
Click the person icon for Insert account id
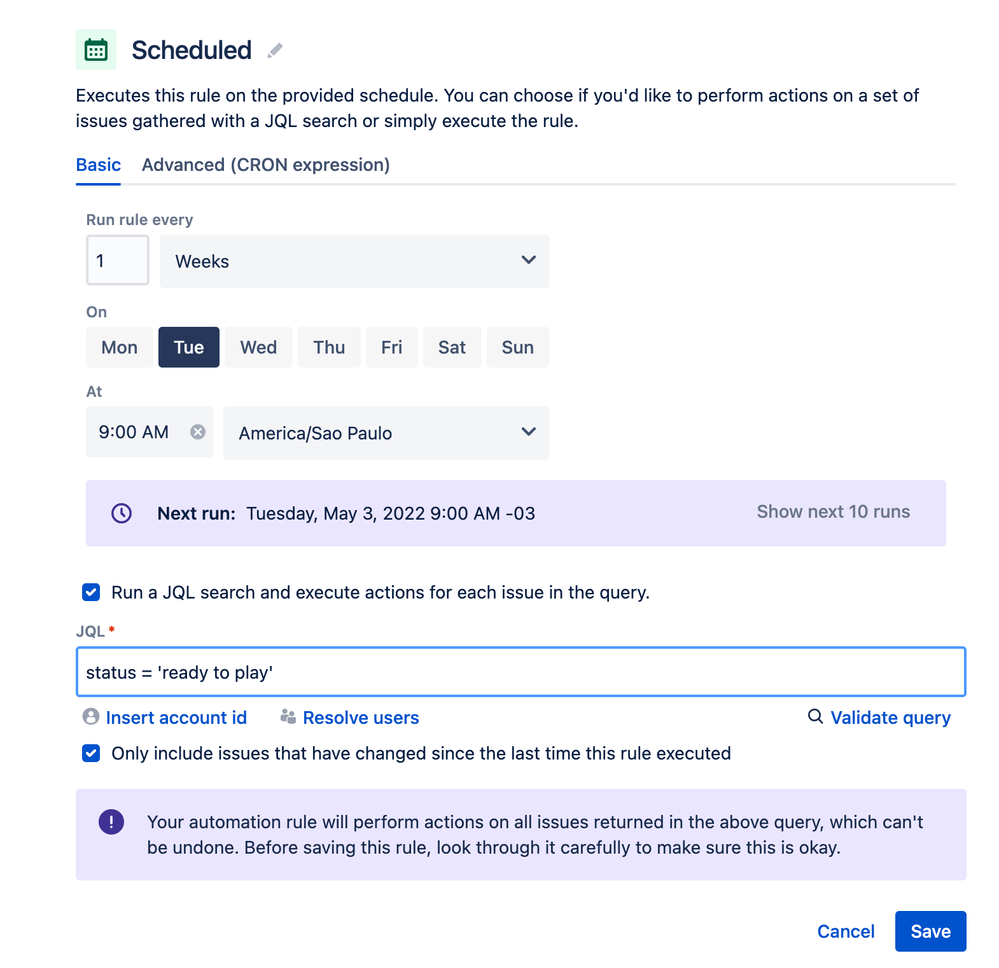(x=91, y=716)
